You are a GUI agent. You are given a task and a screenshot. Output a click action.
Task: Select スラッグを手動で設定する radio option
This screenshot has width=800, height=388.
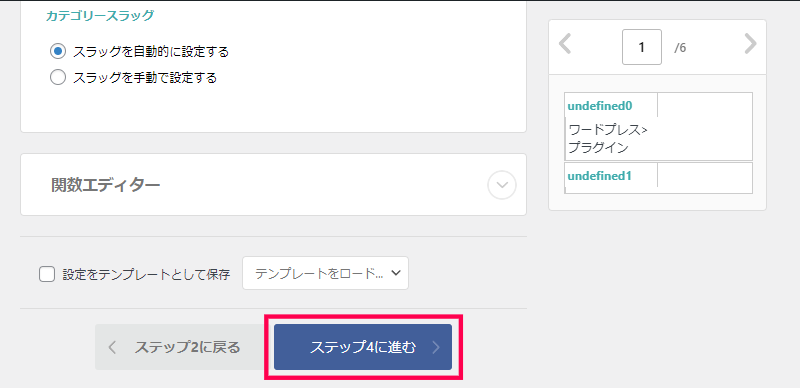click(58, 78)
